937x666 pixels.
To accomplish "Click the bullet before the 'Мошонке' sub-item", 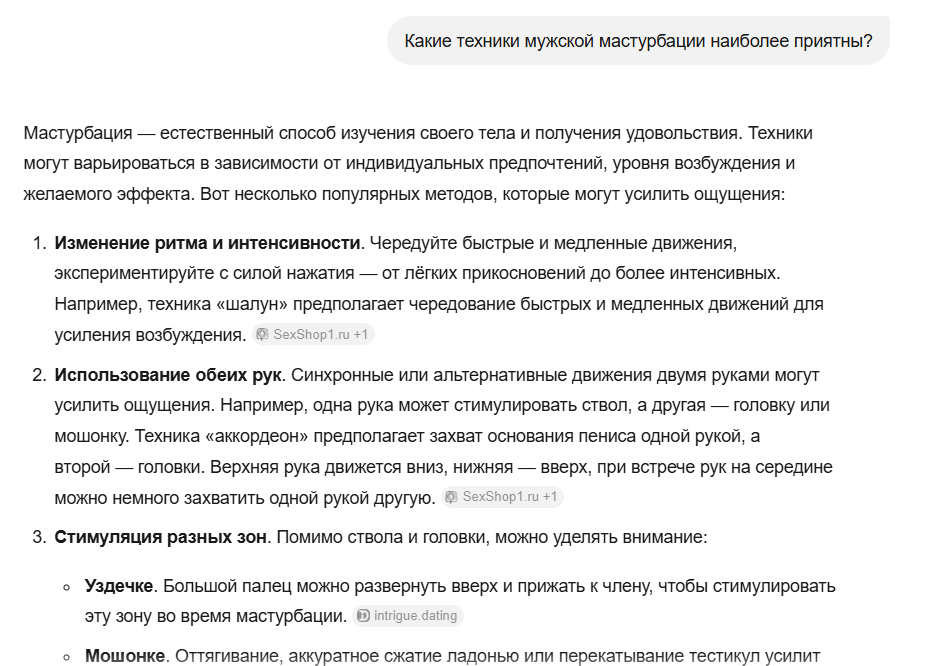I will [x=66, y=657].
